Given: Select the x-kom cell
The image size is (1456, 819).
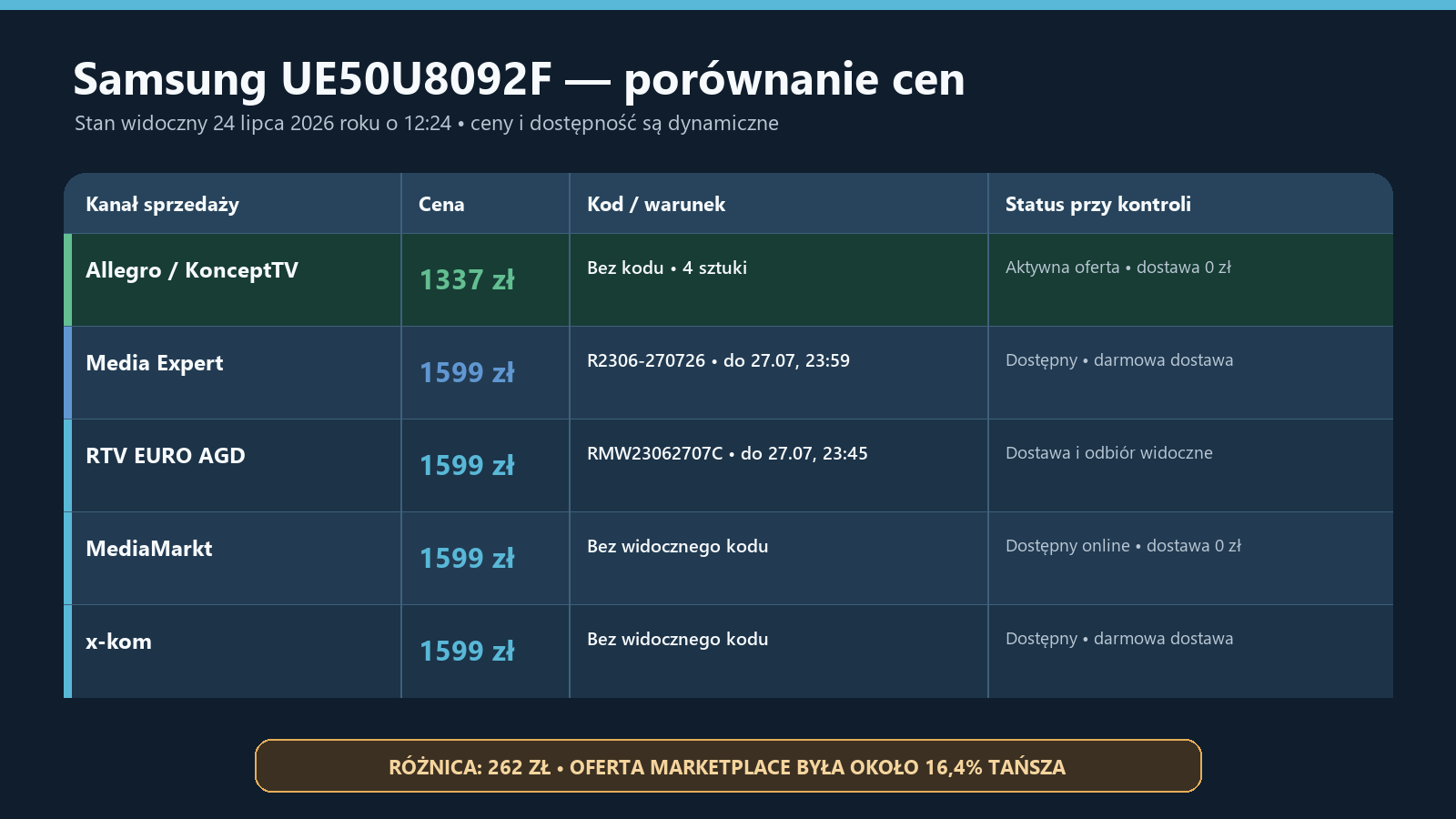Looking at the screenshot, I should (232, 652).
